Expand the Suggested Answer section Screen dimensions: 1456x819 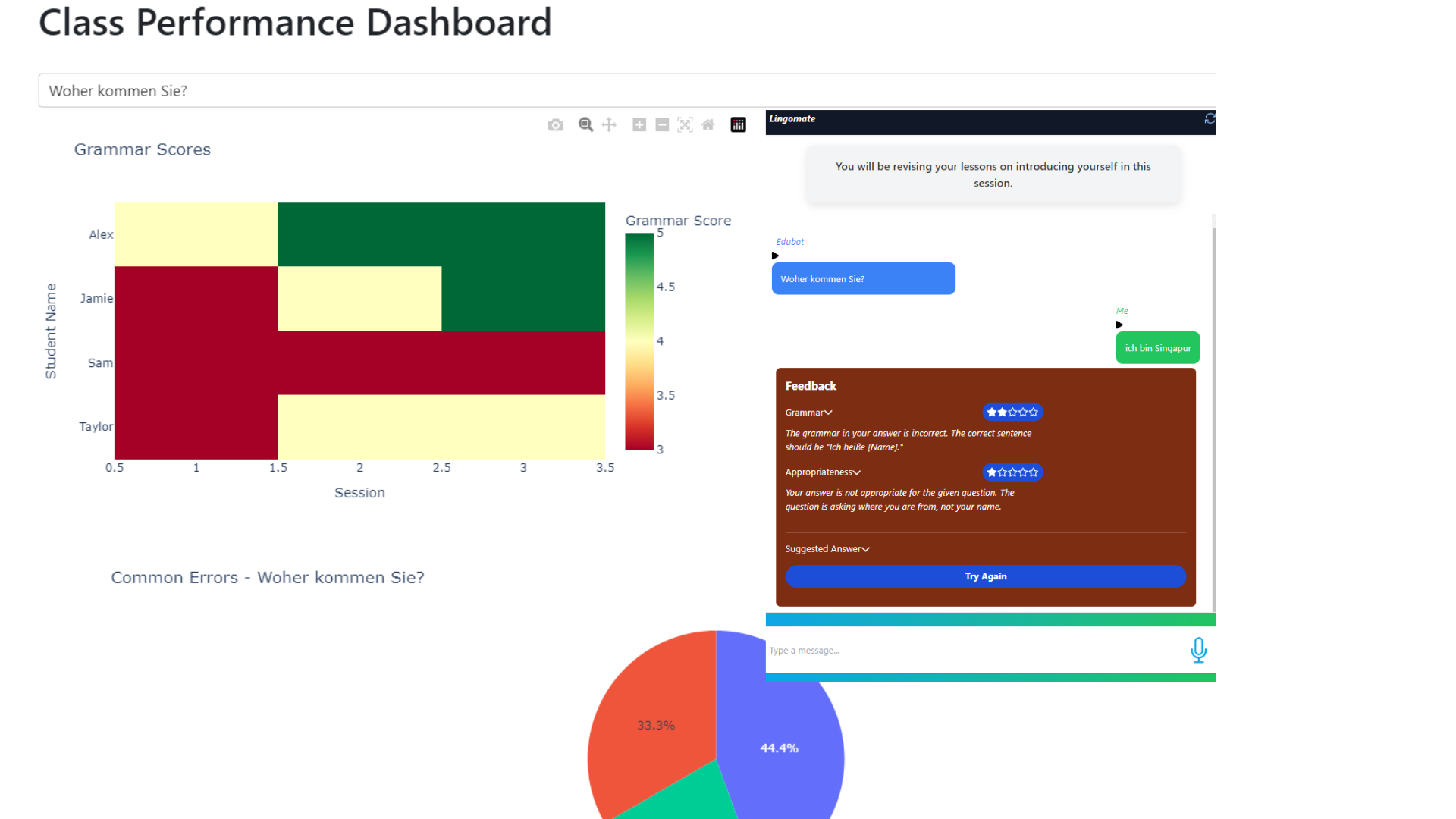[827, 549]
